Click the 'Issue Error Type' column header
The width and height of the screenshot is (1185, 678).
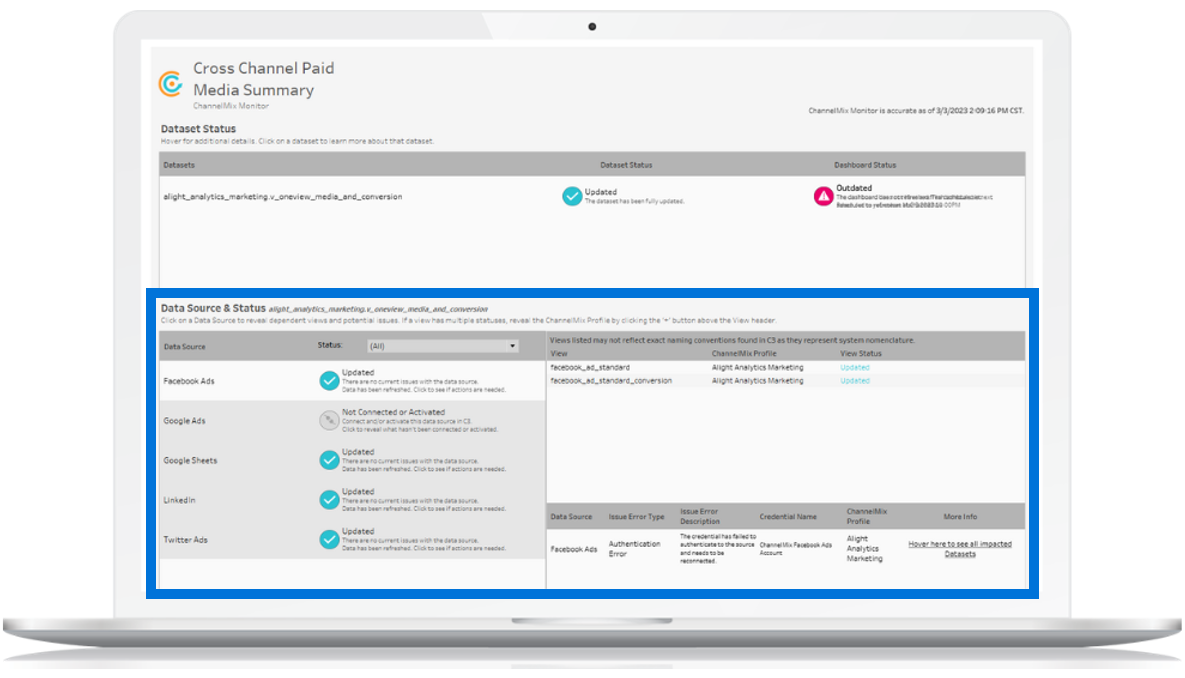pos(636,517)
